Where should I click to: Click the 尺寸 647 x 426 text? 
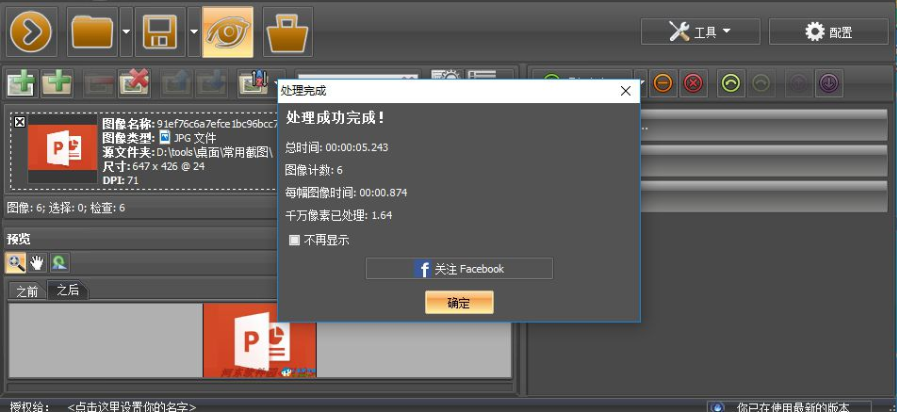coord(153,166)
